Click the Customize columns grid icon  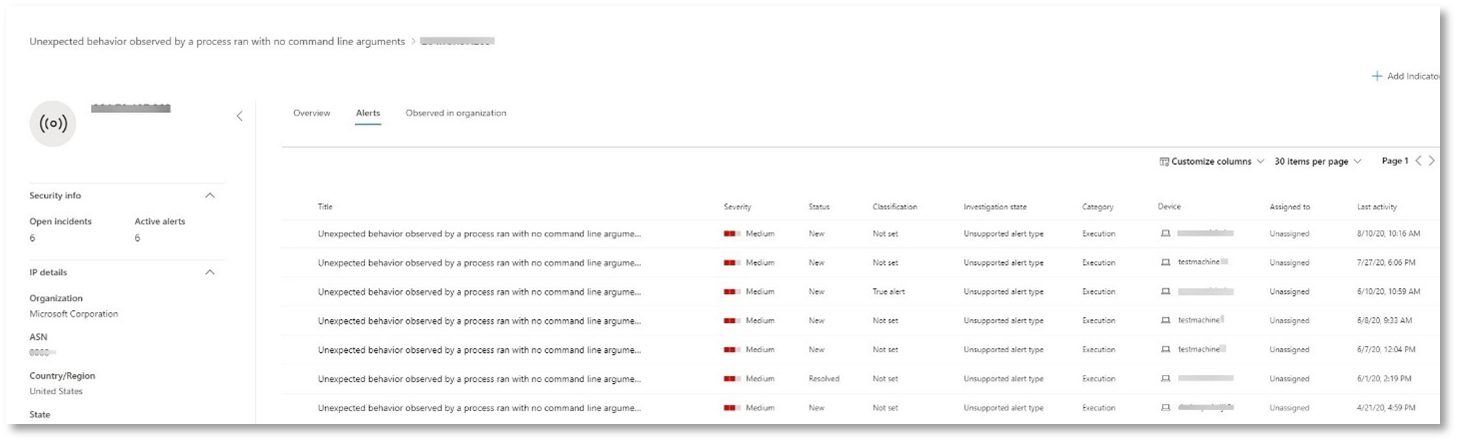(x=1164, y=161)
